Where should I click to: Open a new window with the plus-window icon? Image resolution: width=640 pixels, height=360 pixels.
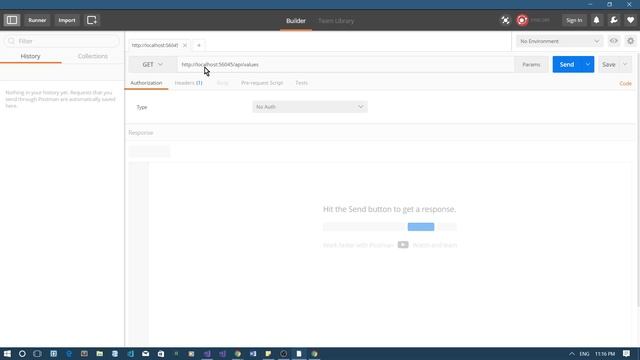pyautogui.click(x=92, y=20)
